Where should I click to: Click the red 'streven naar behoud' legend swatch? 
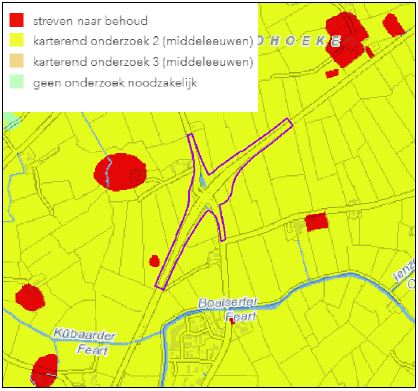16,20
